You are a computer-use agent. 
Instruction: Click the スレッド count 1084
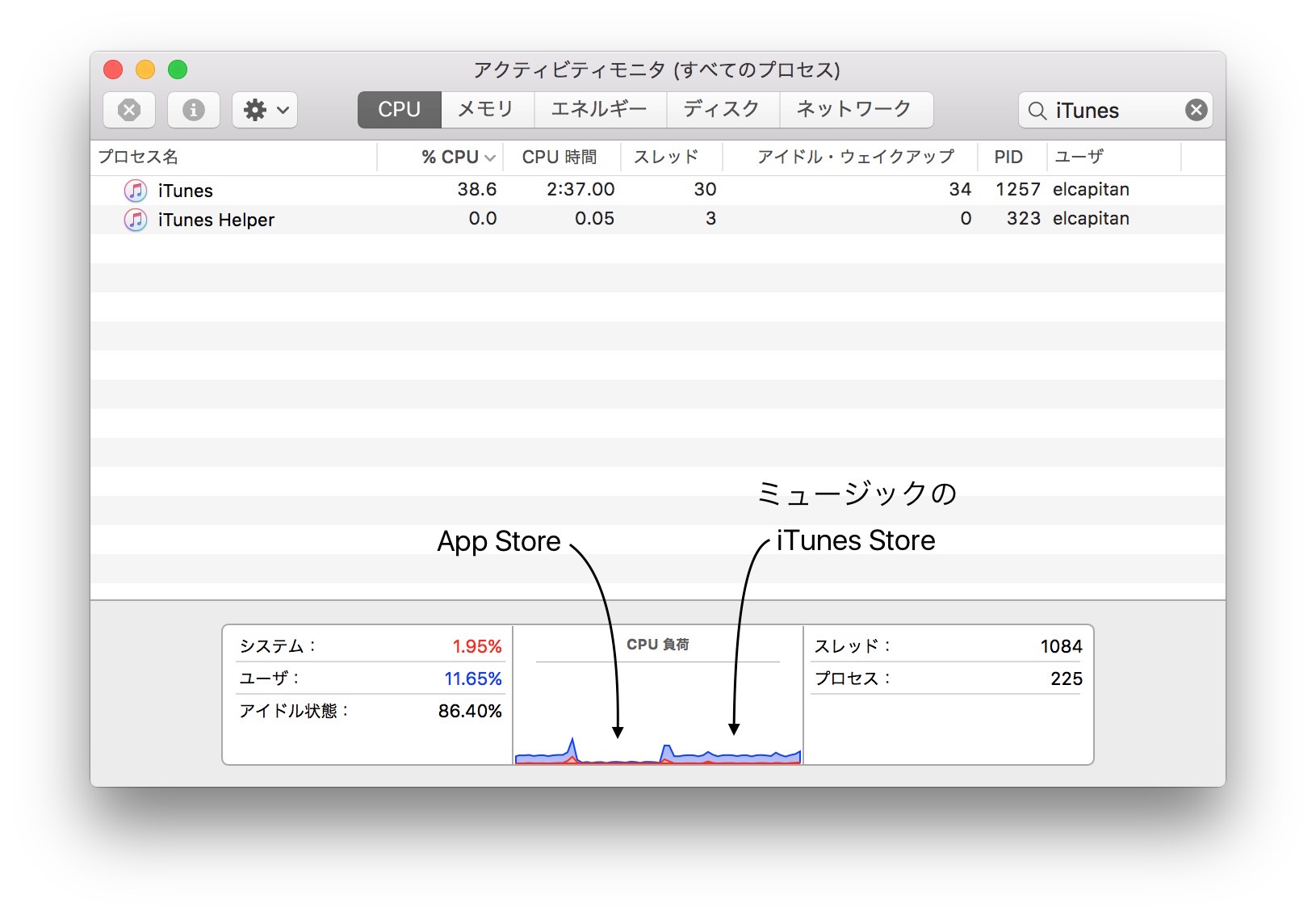[x=1061, y=646]
